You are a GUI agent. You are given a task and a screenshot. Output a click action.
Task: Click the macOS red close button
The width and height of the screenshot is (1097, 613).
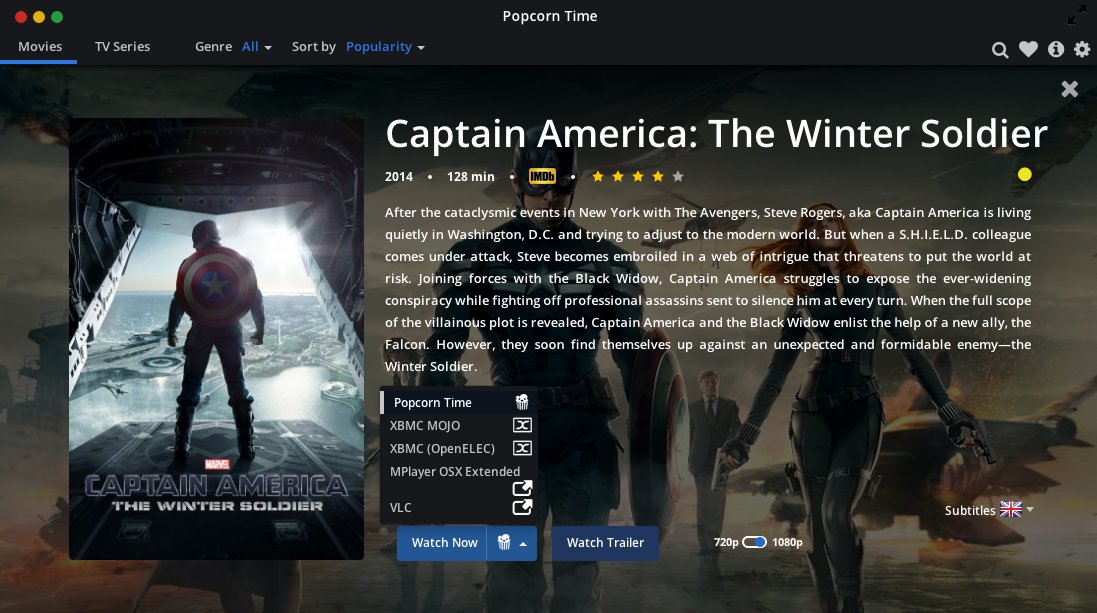[x=21, y=17]
